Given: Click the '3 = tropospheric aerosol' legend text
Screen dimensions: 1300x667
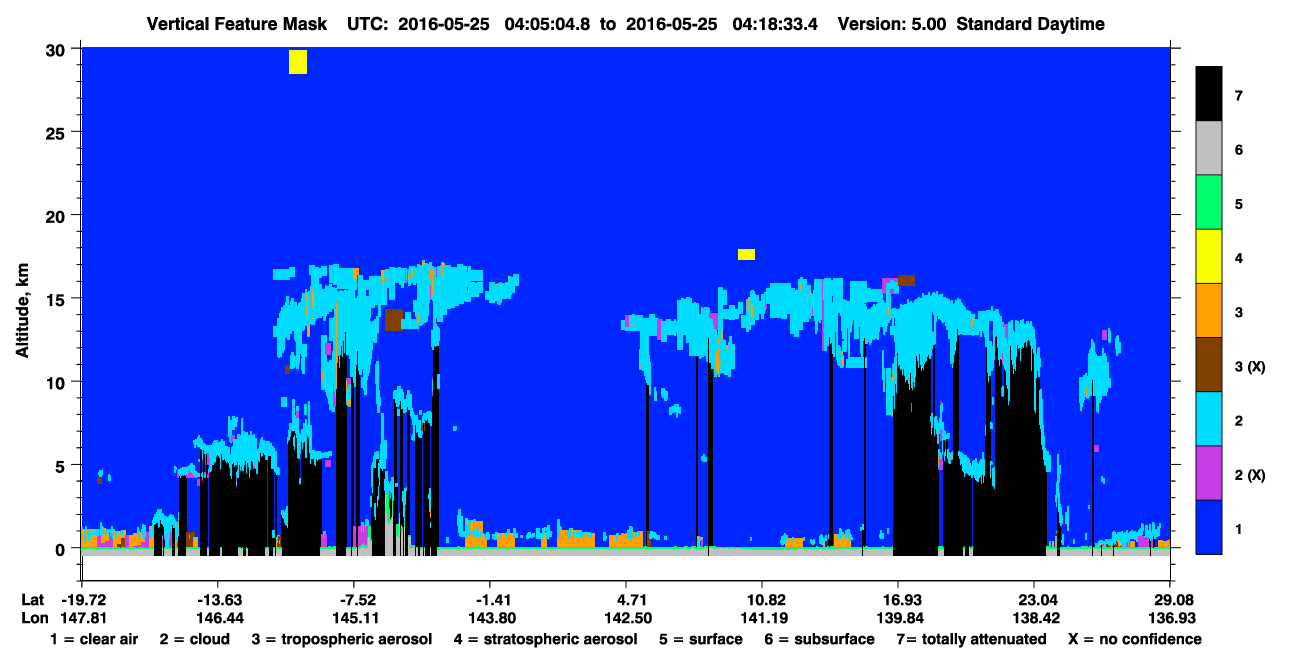Looking at the screenshot, I should [342, 639].
